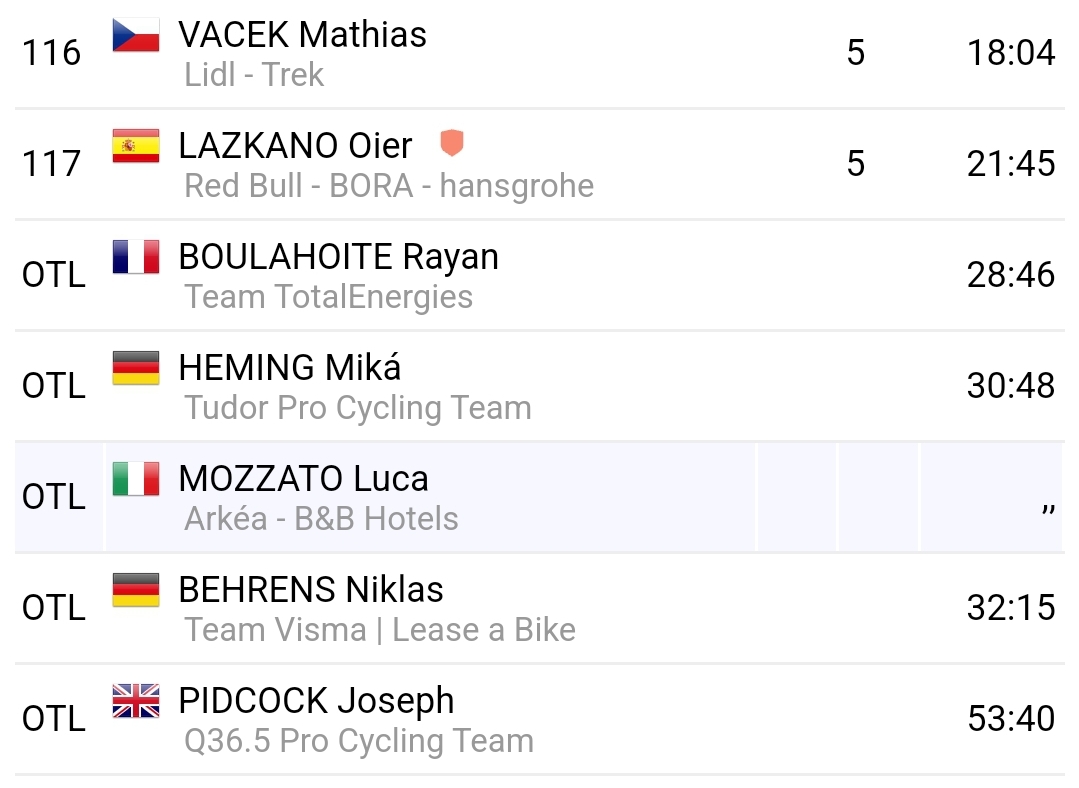Click the Italian flag beside MOZZATO Luca

136,479
